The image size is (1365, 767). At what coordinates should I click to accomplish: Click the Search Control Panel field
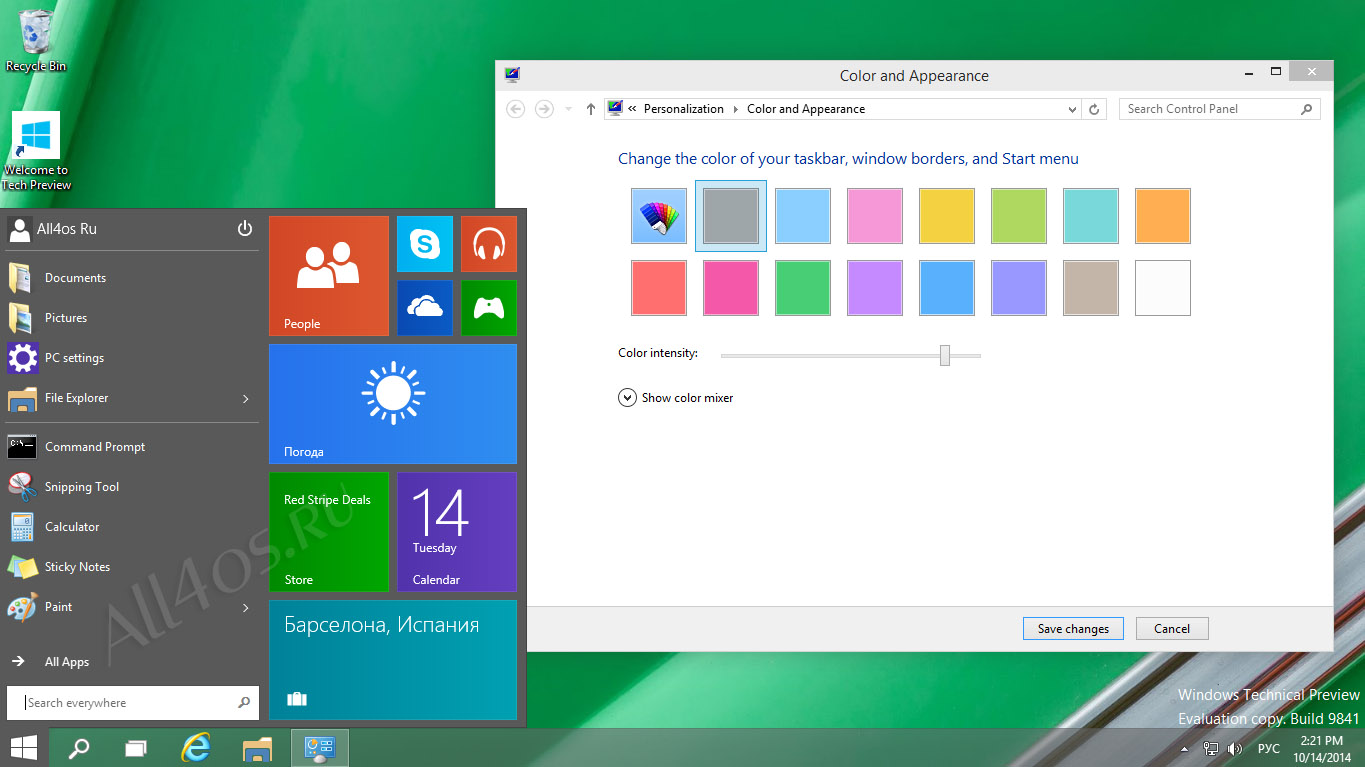[1220, 109]
